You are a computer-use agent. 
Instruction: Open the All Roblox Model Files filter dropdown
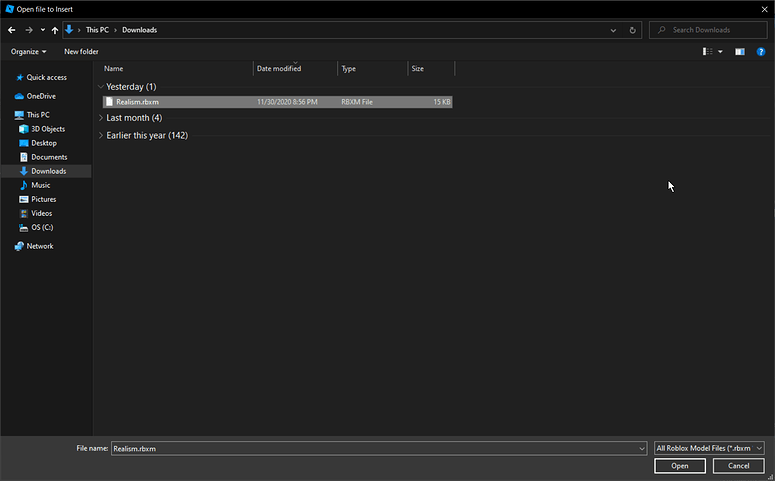pyautogui.click(x=709, y=448)
